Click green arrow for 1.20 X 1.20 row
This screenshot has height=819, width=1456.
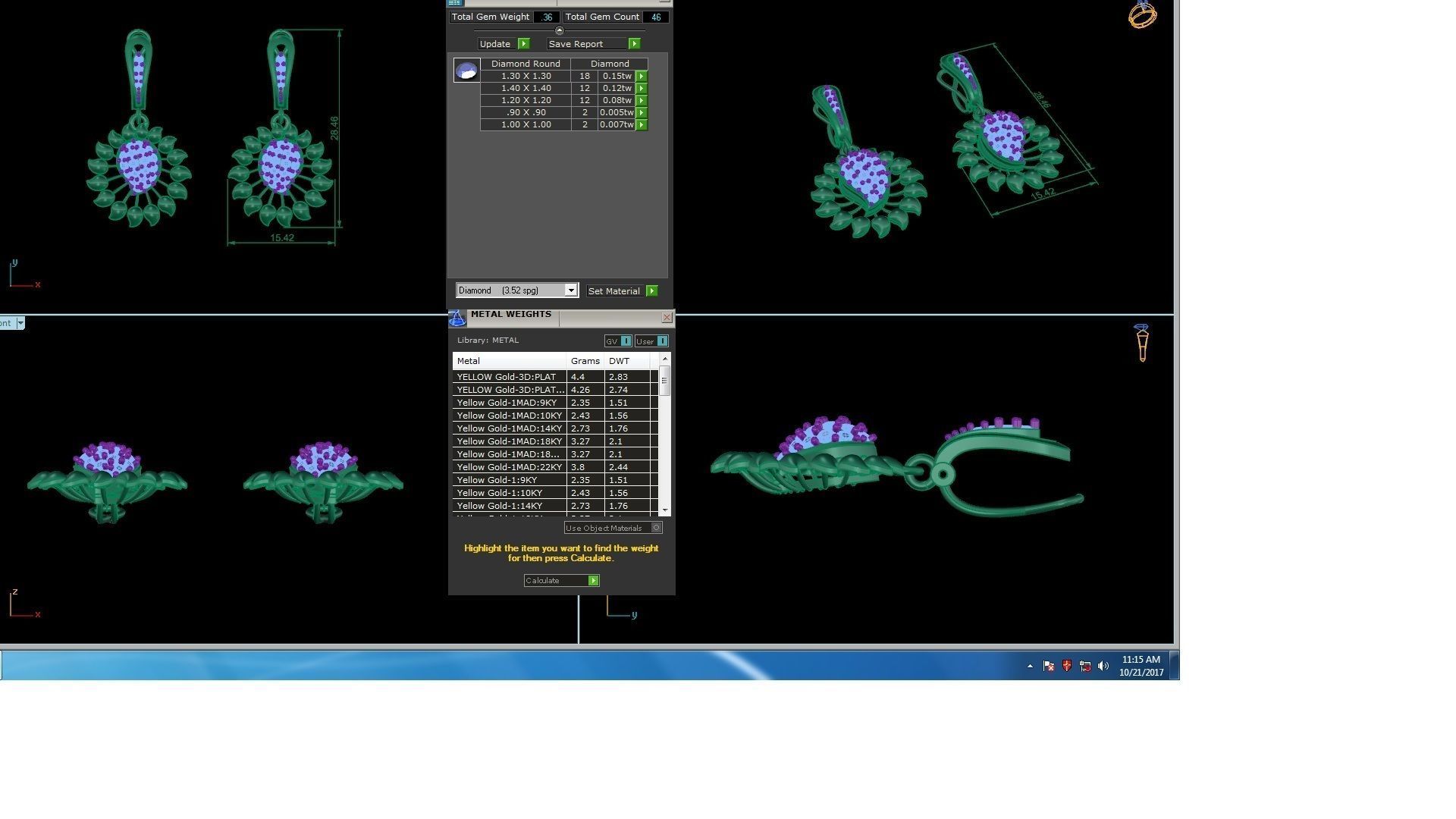(642, 101)
